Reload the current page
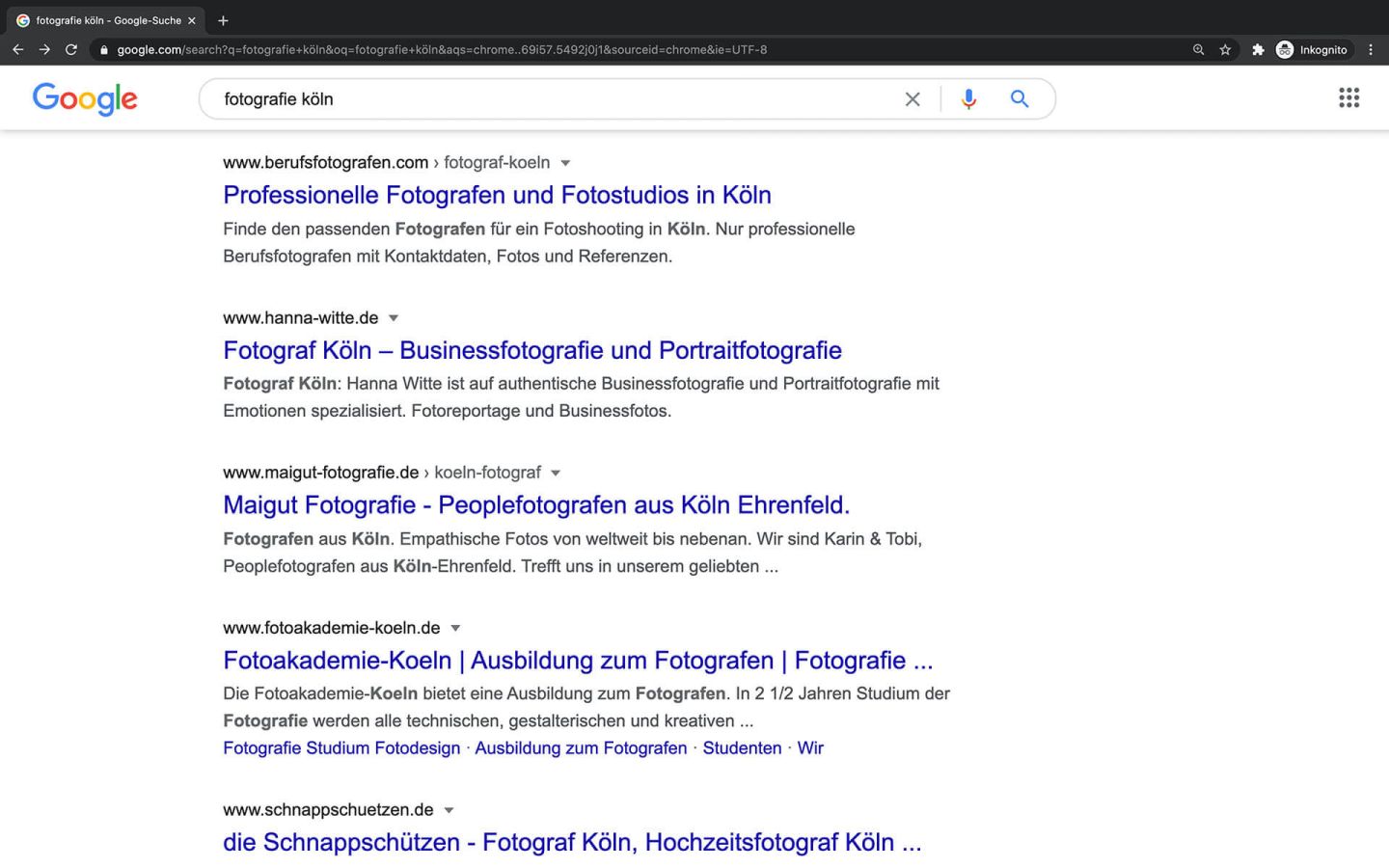Image resolution: width=1389 pixels, height=868 pixels. (x=71, y=49)
